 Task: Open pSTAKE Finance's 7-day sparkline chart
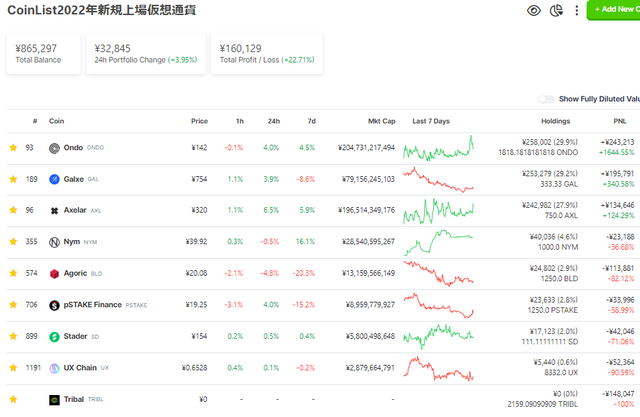(x=438, y=305)
